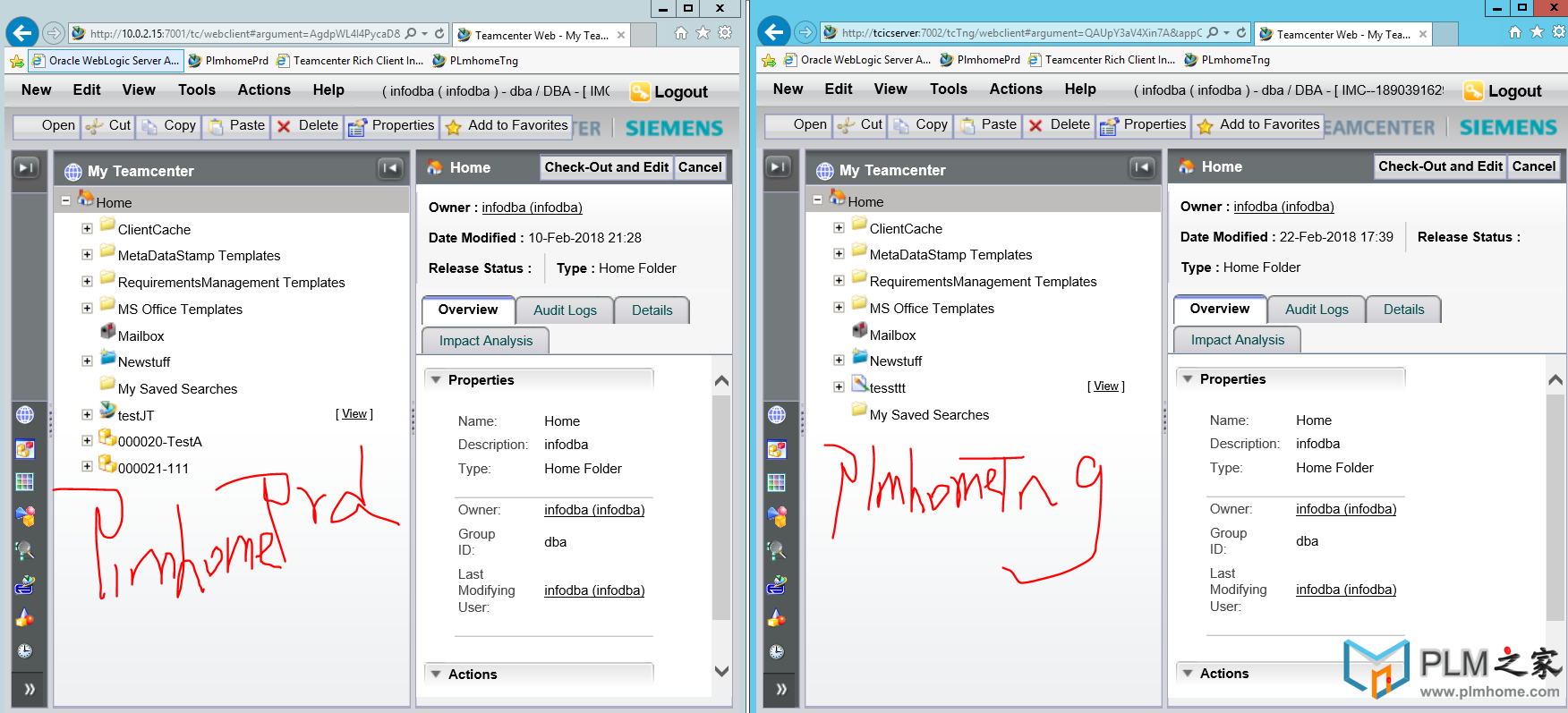This screenshot has width=1568, height=713.
Task: Expand RequirementsManagement Templates in right tree
Action: pyautogui.click(x=839, y=281)
